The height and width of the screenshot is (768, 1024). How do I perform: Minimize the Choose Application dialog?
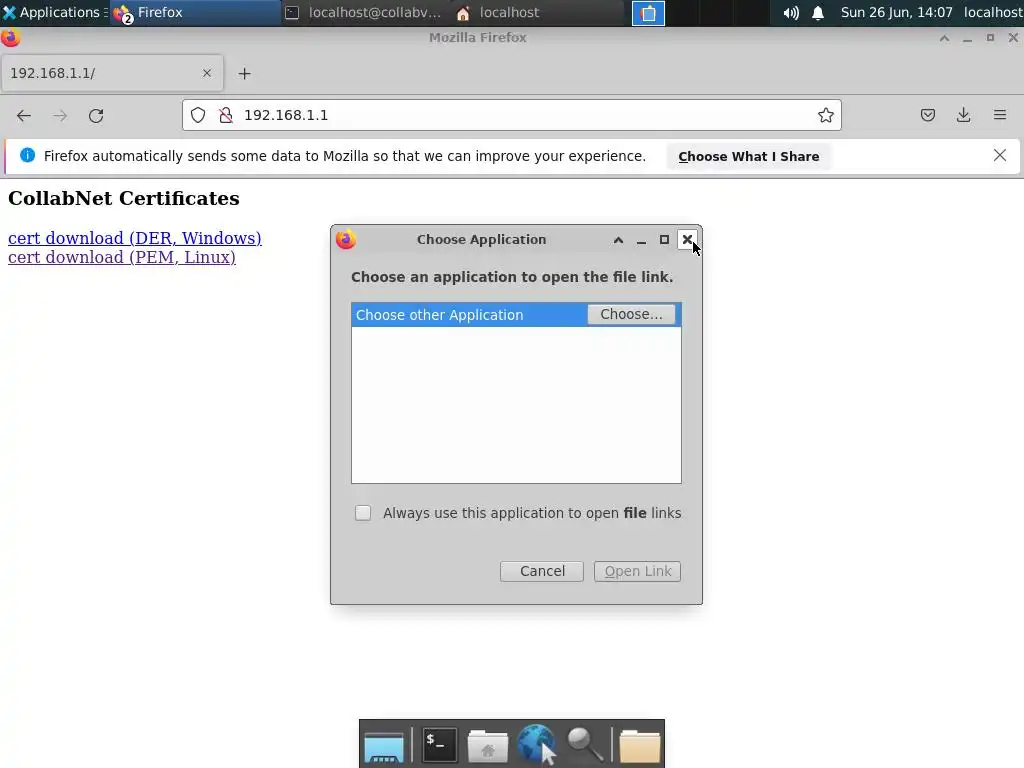click(x=641, y=240)
